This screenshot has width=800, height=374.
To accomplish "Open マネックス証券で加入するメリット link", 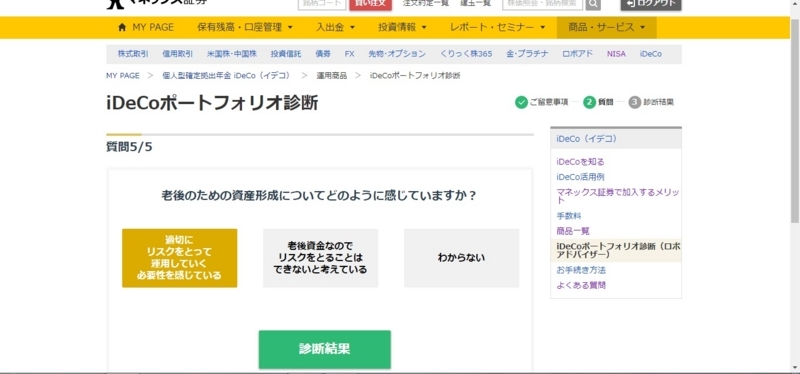I will click(617, 196).
